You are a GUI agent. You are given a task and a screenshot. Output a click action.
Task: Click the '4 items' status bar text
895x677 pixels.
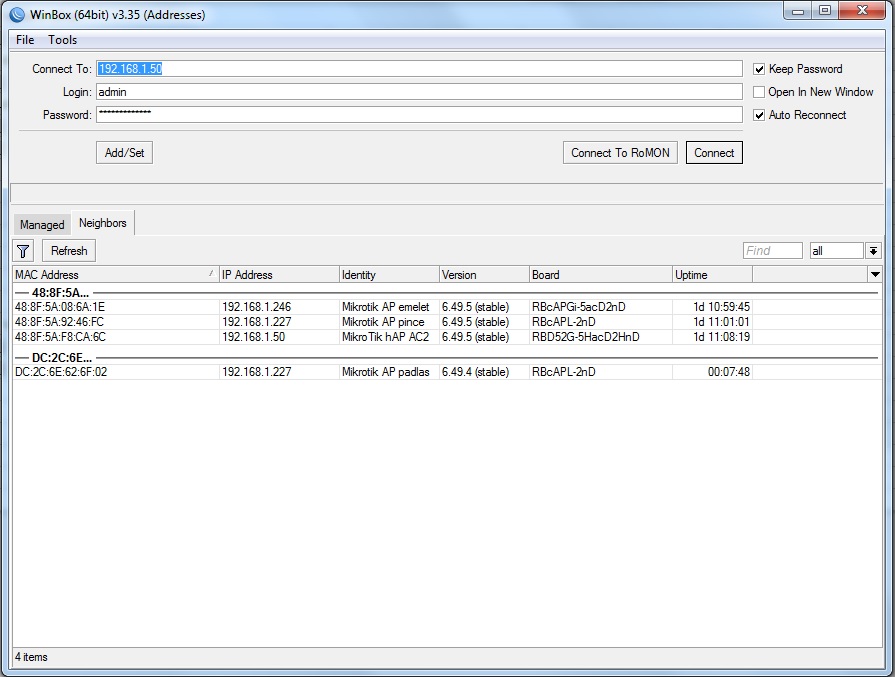coord(31,657)
